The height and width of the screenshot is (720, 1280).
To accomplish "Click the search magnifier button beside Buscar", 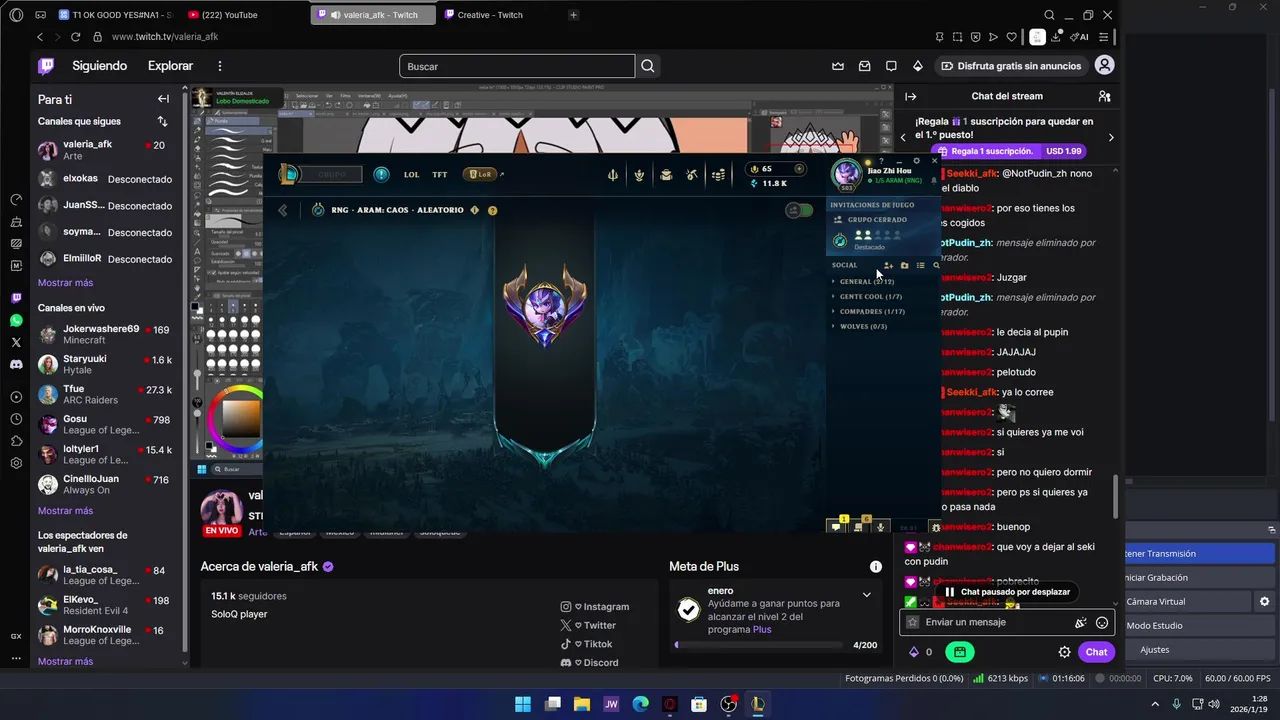I will [x=648, y=66].
